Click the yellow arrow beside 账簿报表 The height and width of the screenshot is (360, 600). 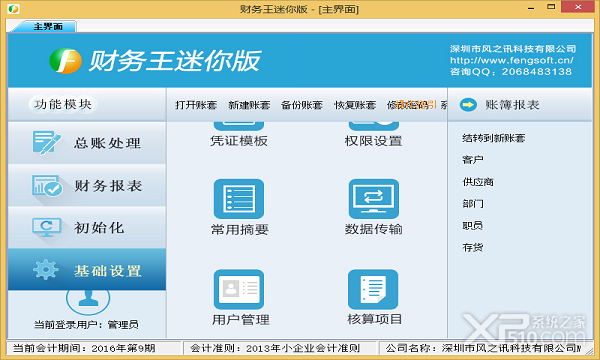pos(468,105)
